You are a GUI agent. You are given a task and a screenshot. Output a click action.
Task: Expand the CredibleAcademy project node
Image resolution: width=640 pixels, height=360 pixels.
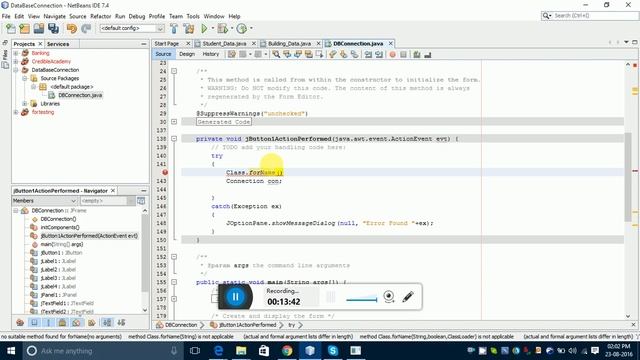[16, 62]
